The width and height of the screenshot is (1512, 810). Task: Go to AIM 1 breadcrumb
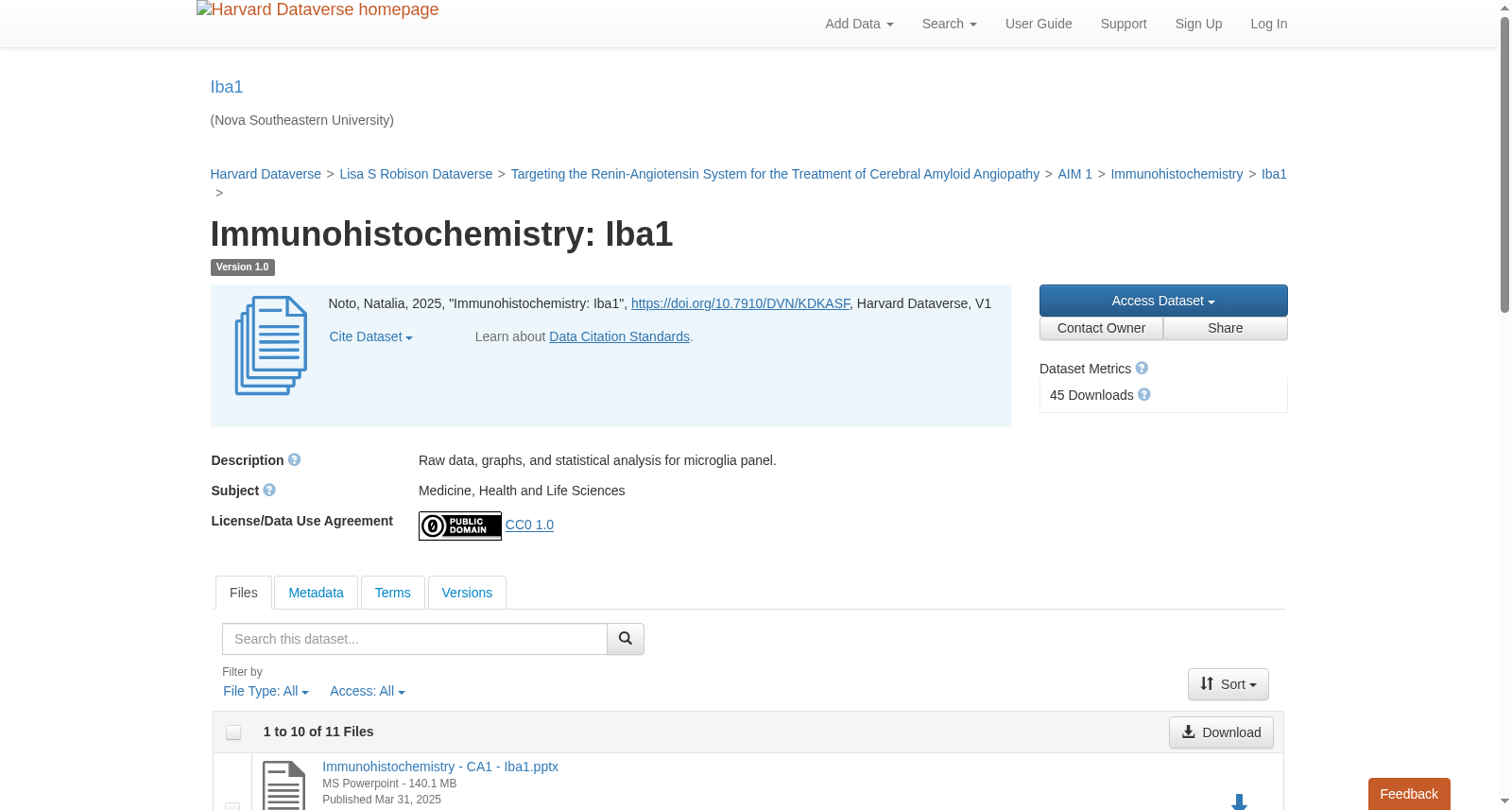point(1074,174)
